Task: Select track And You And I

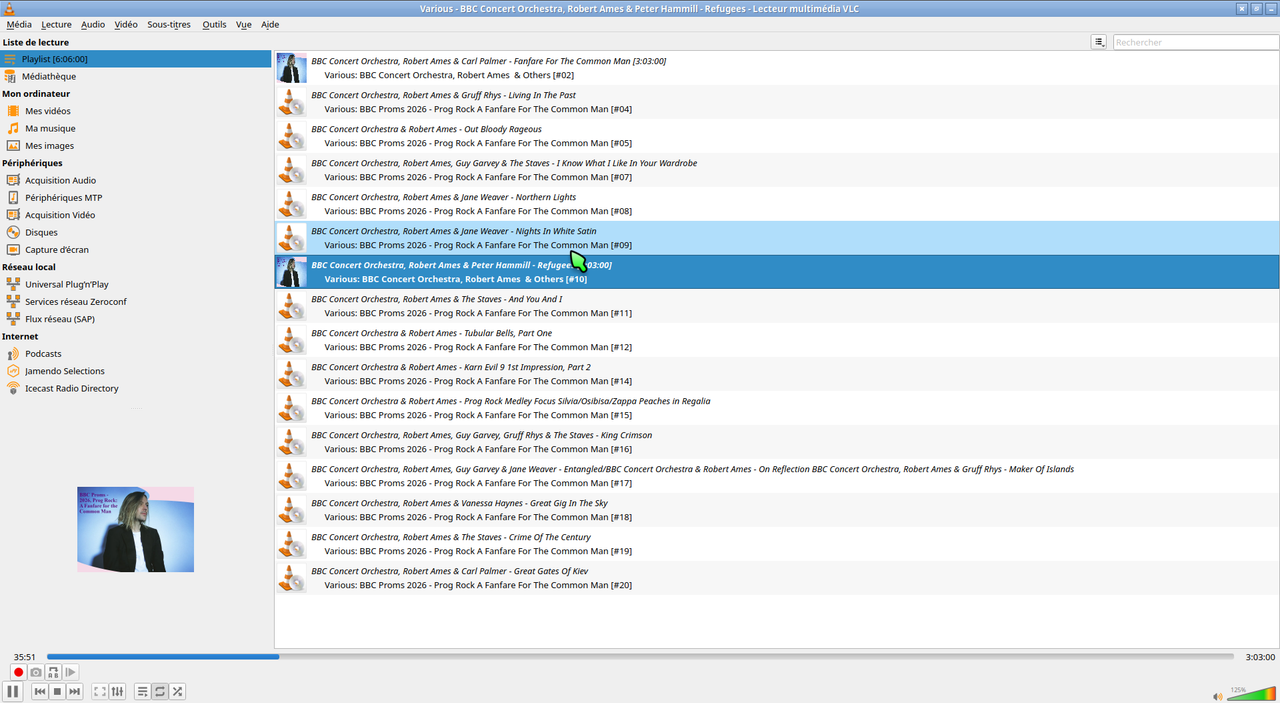Action: click(x=777, y=306)
